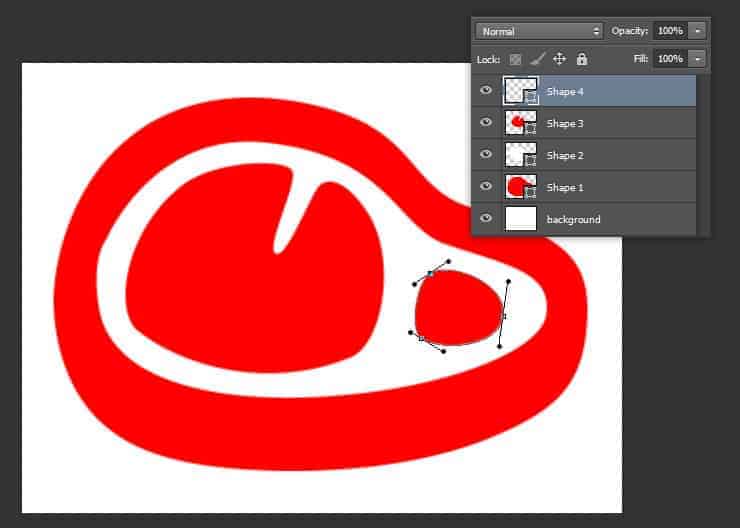Click the Shape 1 layer thumbnail
The height and width of the screenshot is (528, 740).
coord(520,187)
